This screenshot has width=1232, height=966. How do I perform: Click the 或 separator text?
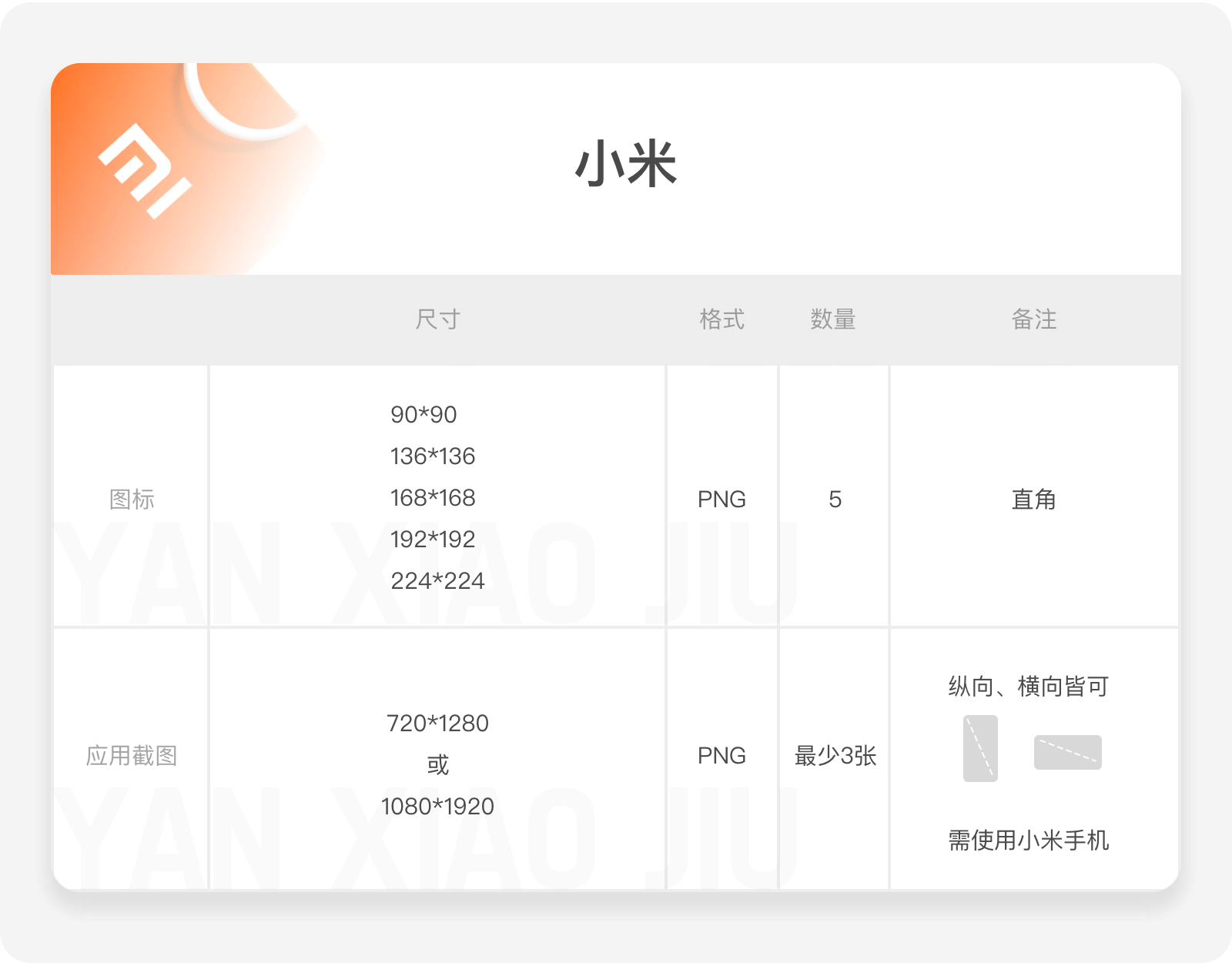point(437,765)
